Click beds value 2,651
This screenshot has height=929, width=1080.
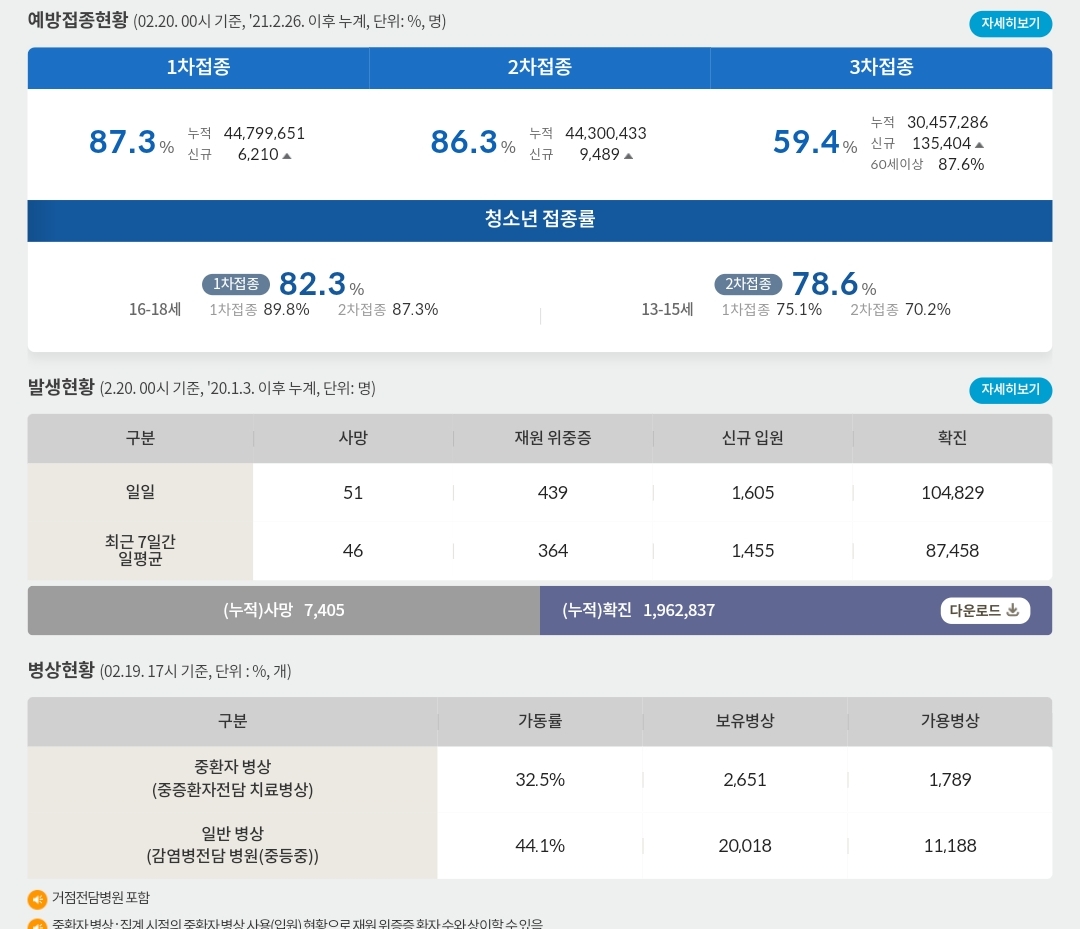[x=745, y=780]
